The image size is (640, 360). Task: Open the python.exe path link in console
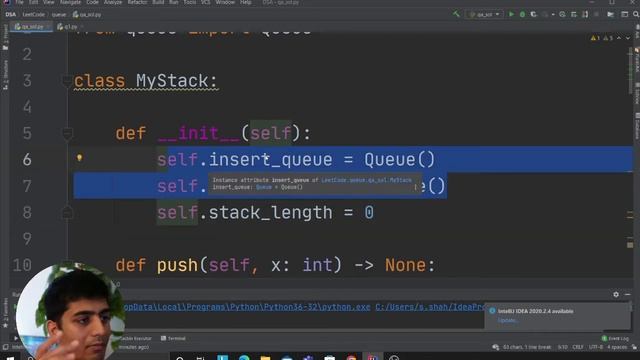(x=247, y=307)
